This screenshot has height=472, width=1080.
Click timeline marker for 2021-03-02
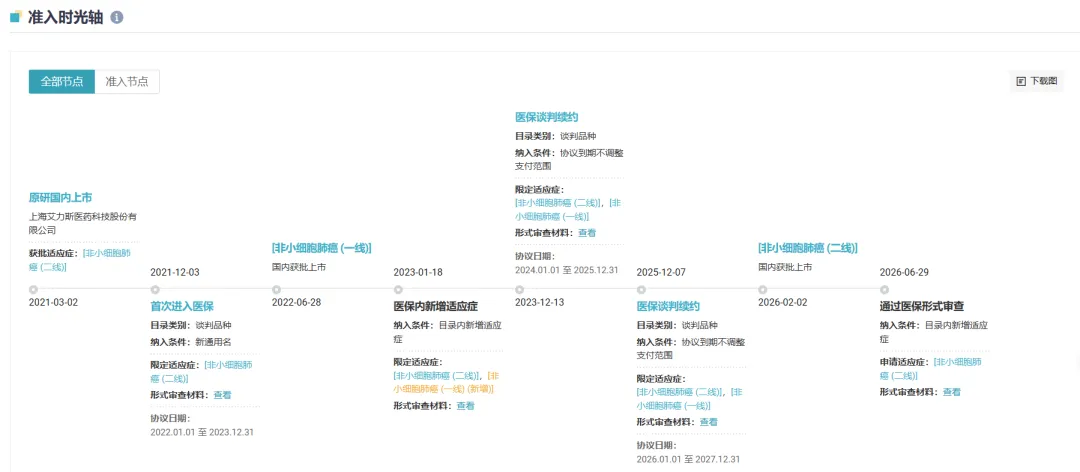click(x=33, y=289)
